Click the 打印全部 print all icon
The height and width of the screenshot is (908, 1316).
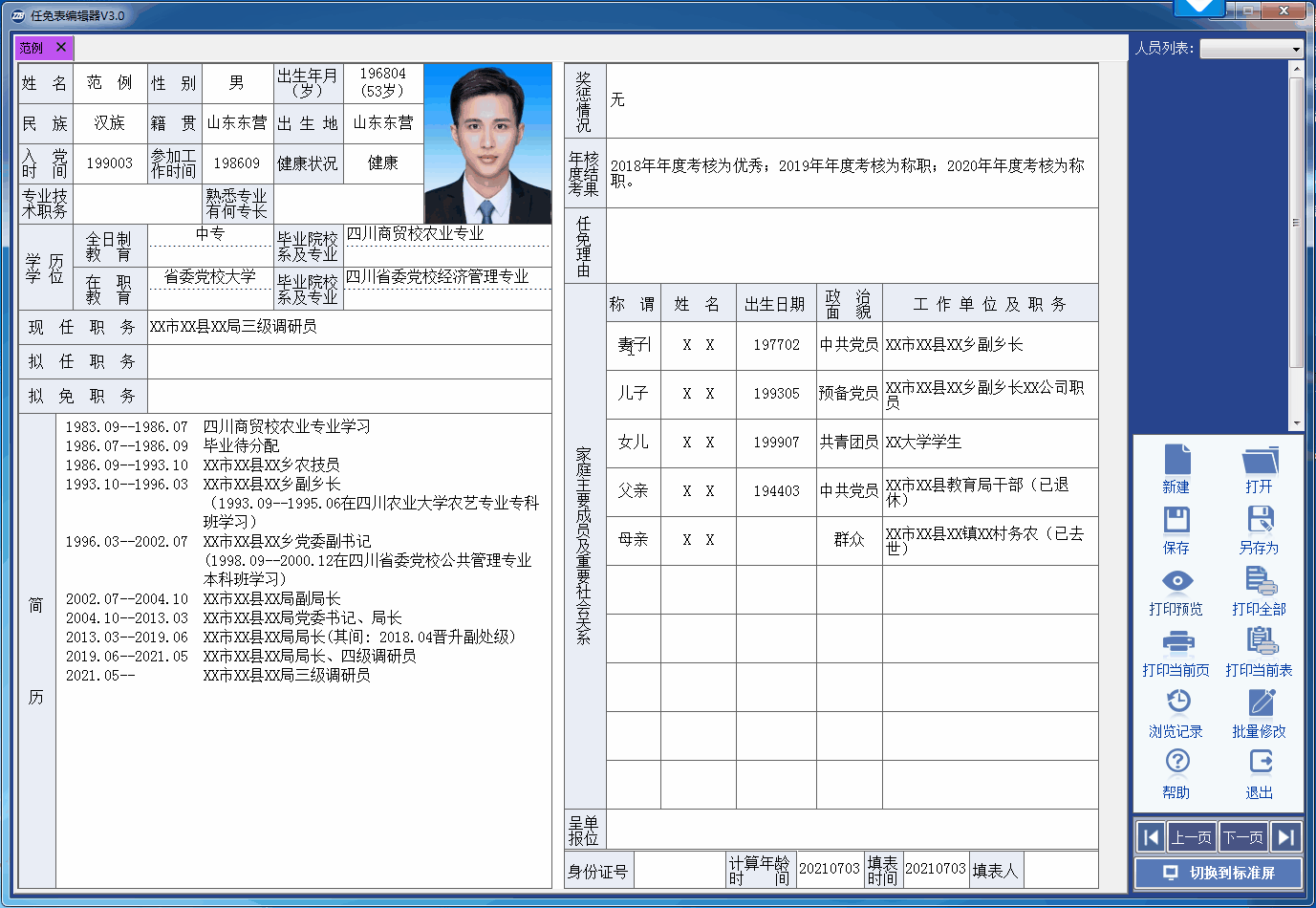point(1260,582)
